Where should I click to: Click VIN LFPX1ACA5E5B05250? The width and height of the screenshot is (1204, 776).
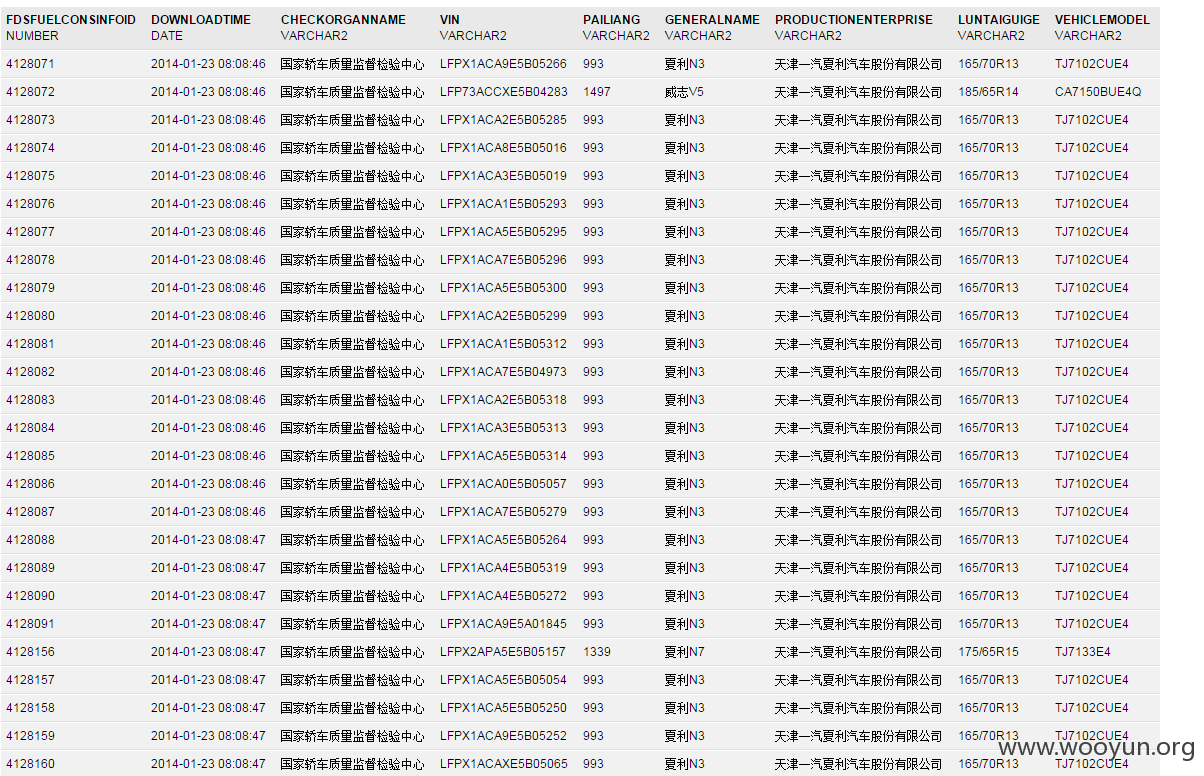503,708
